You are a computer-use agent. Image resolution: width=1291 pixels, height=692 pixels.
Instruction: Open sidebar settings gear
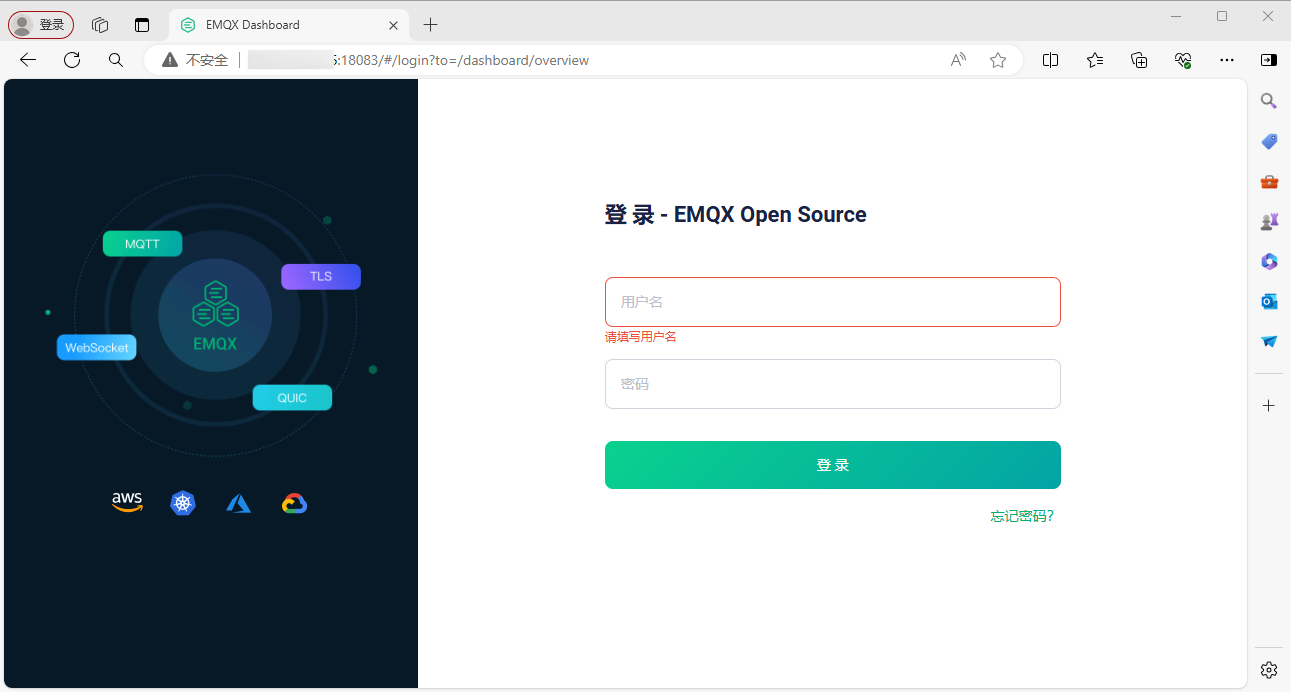(x=1269, y=669)
